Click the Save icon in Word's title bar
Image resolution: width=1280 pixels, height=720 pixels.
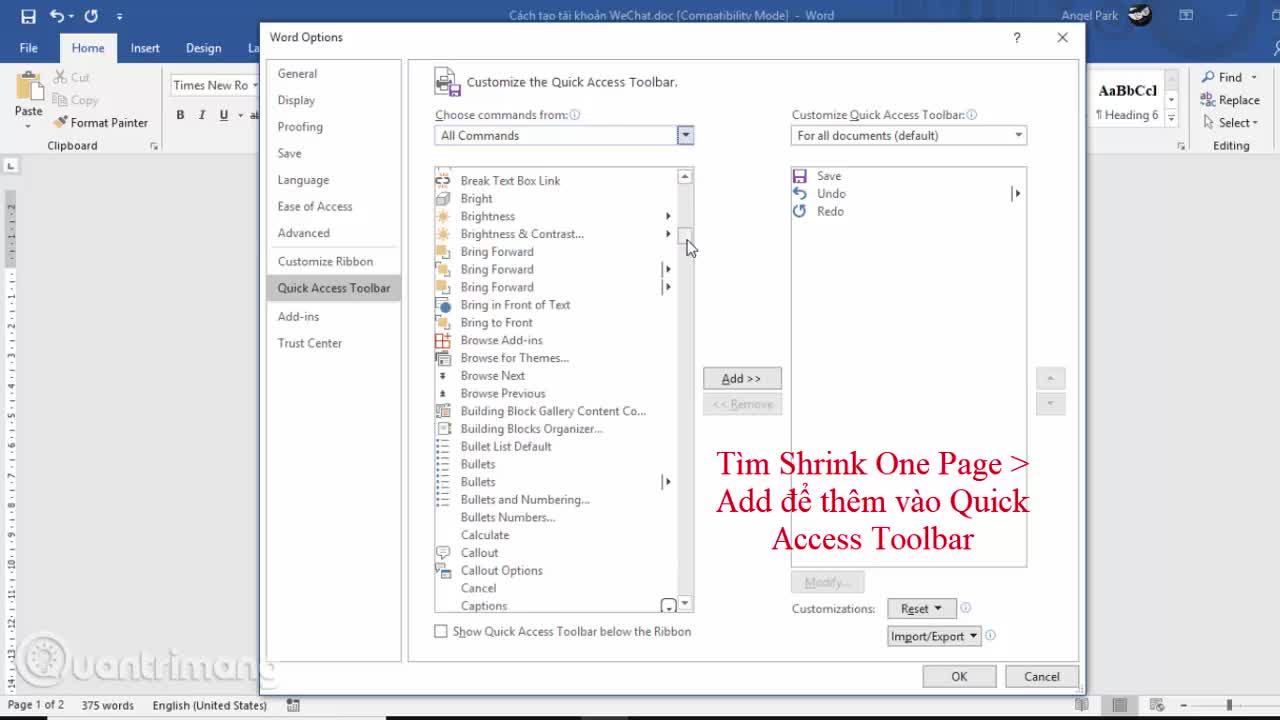(28, 16)
